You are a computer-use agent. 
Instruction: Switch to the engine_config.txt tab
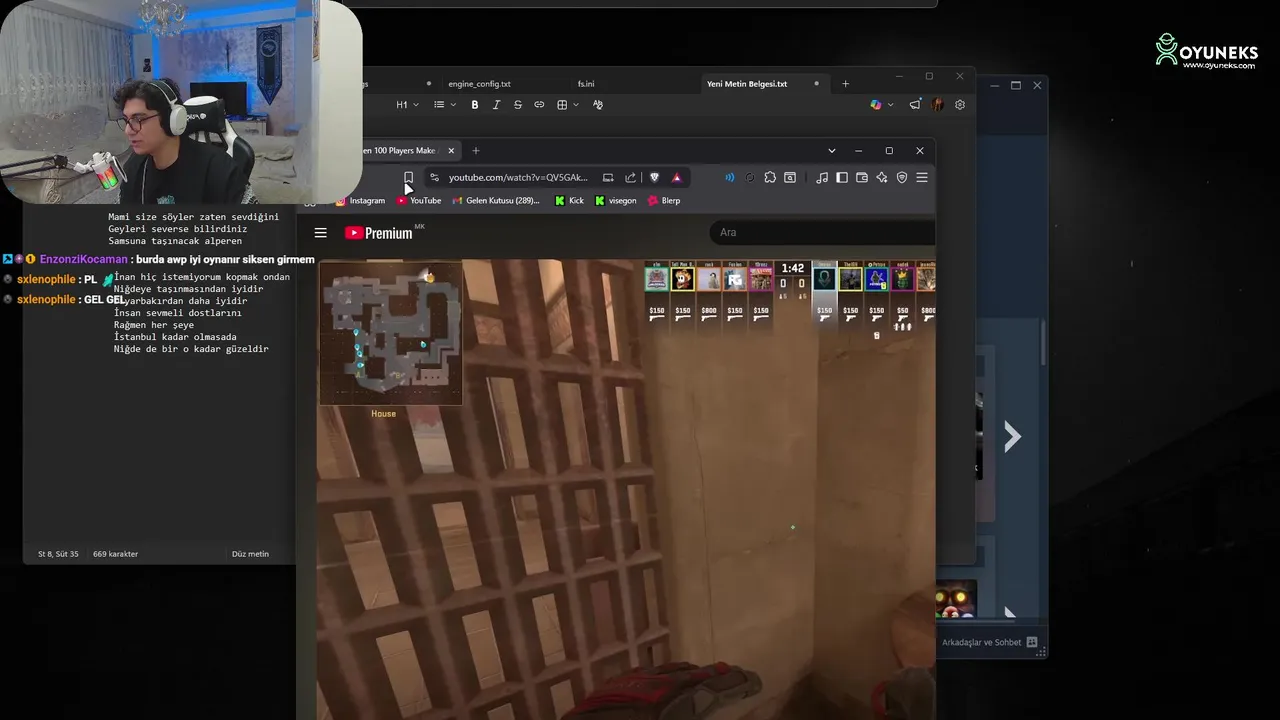479,84
